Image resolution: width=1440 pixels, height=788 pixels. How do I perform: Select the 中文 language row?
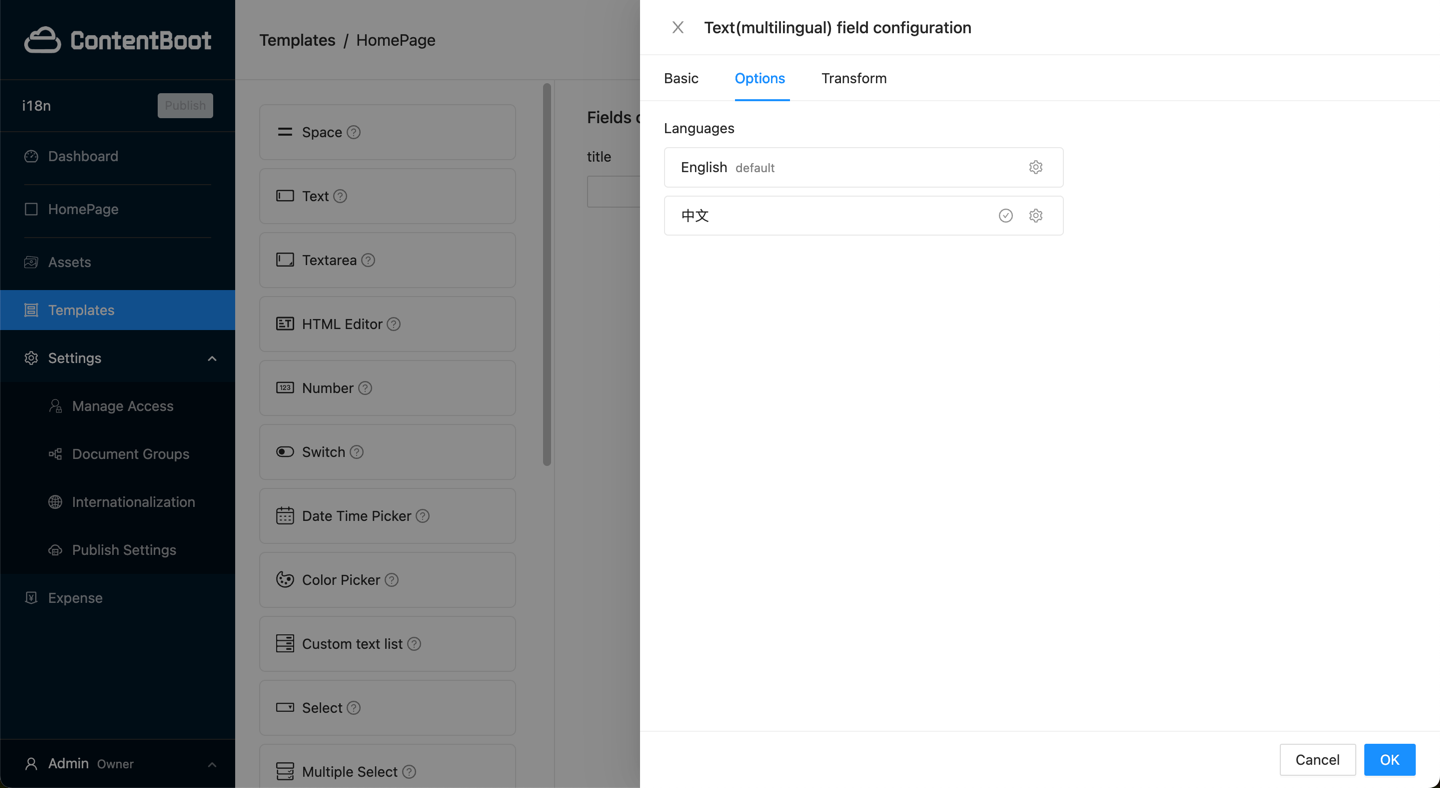coord(863,215)
